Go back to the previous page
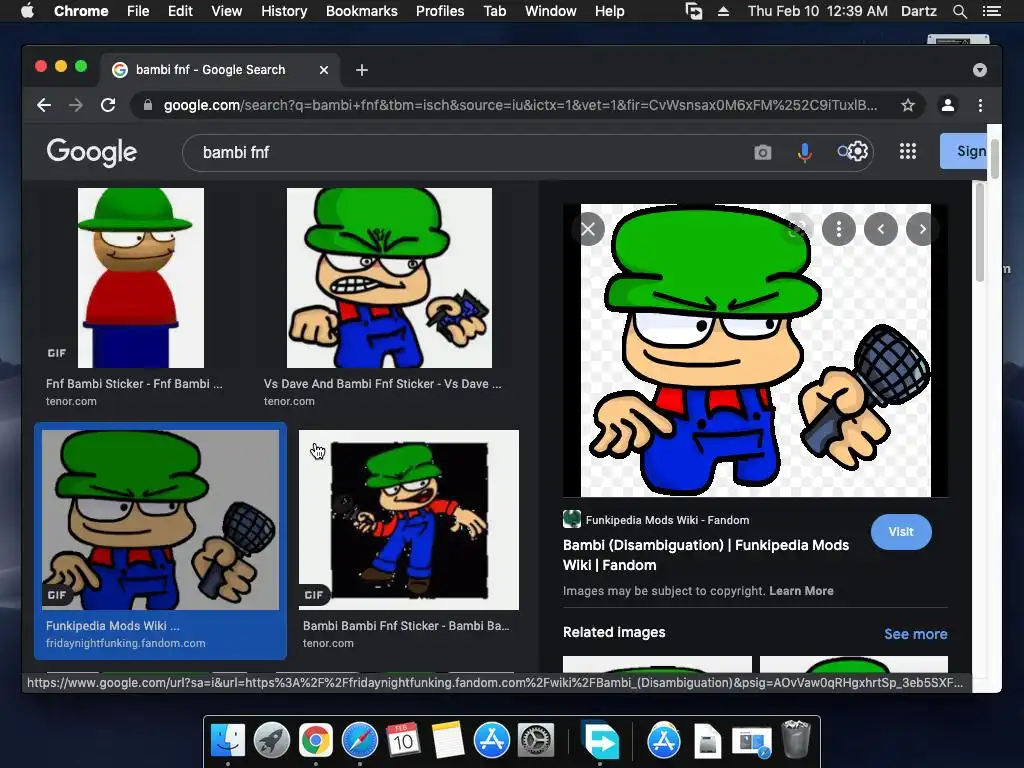This screenshot has width=1024, height=768. (x=44, y=105)
